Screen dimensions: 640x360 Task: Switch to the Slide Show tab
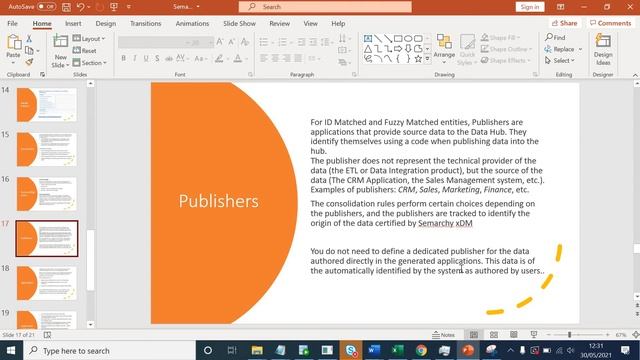[239, 24]
